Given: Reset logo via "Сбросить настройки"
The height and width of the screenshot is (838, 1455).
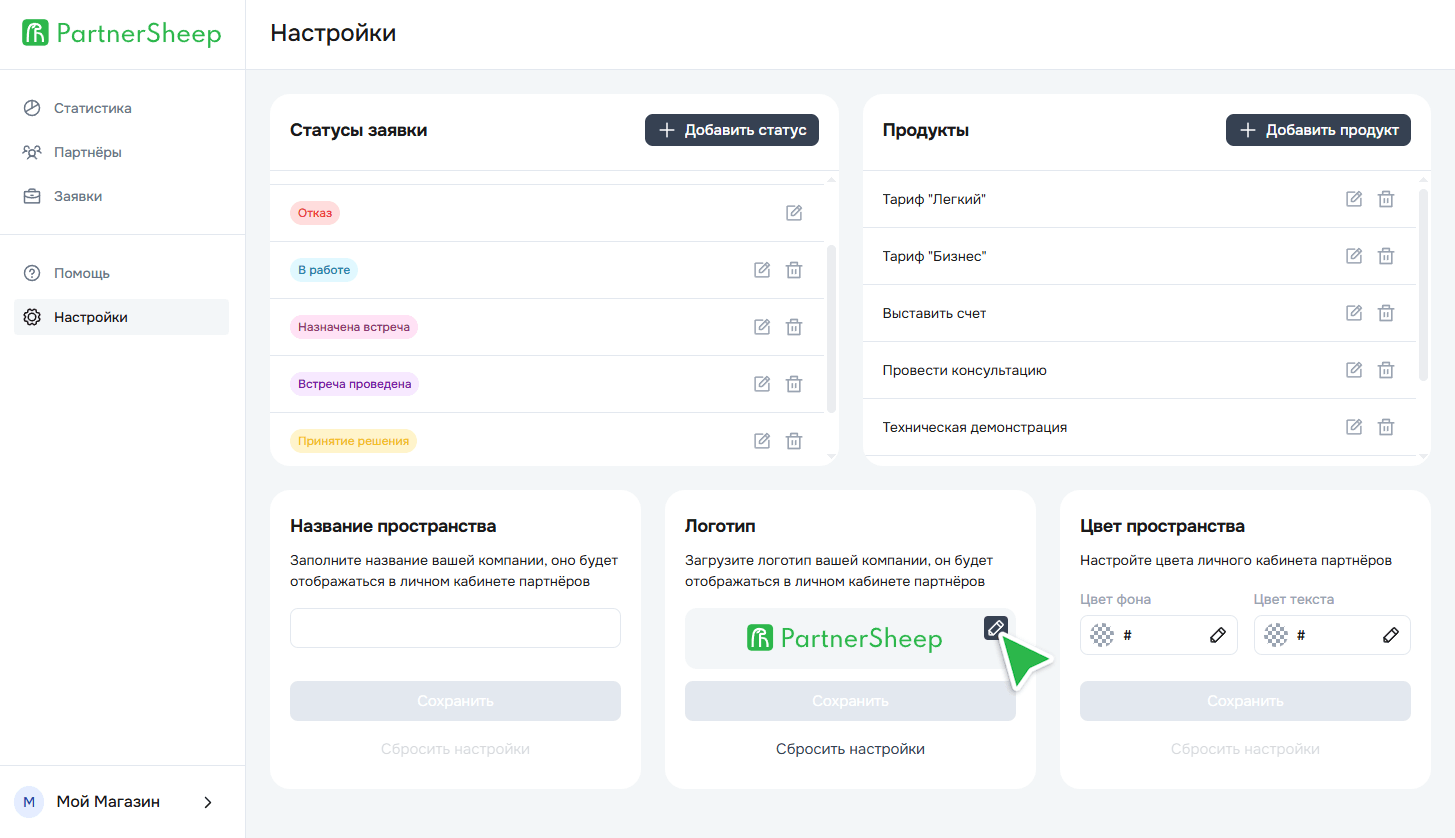Looking at the screenshot, I should (850, 749).
